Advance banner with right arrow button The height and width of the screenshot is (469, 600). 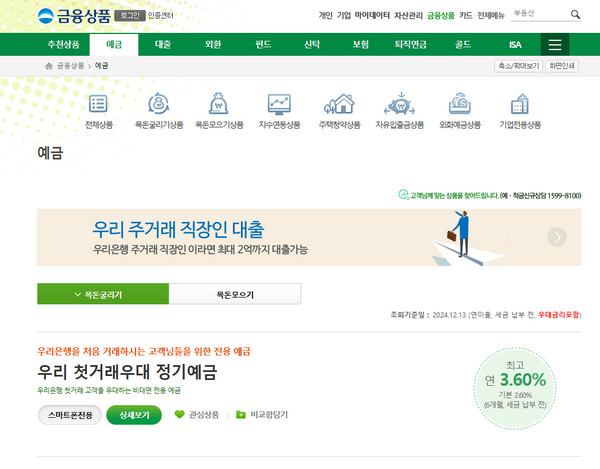pos(557,237)
